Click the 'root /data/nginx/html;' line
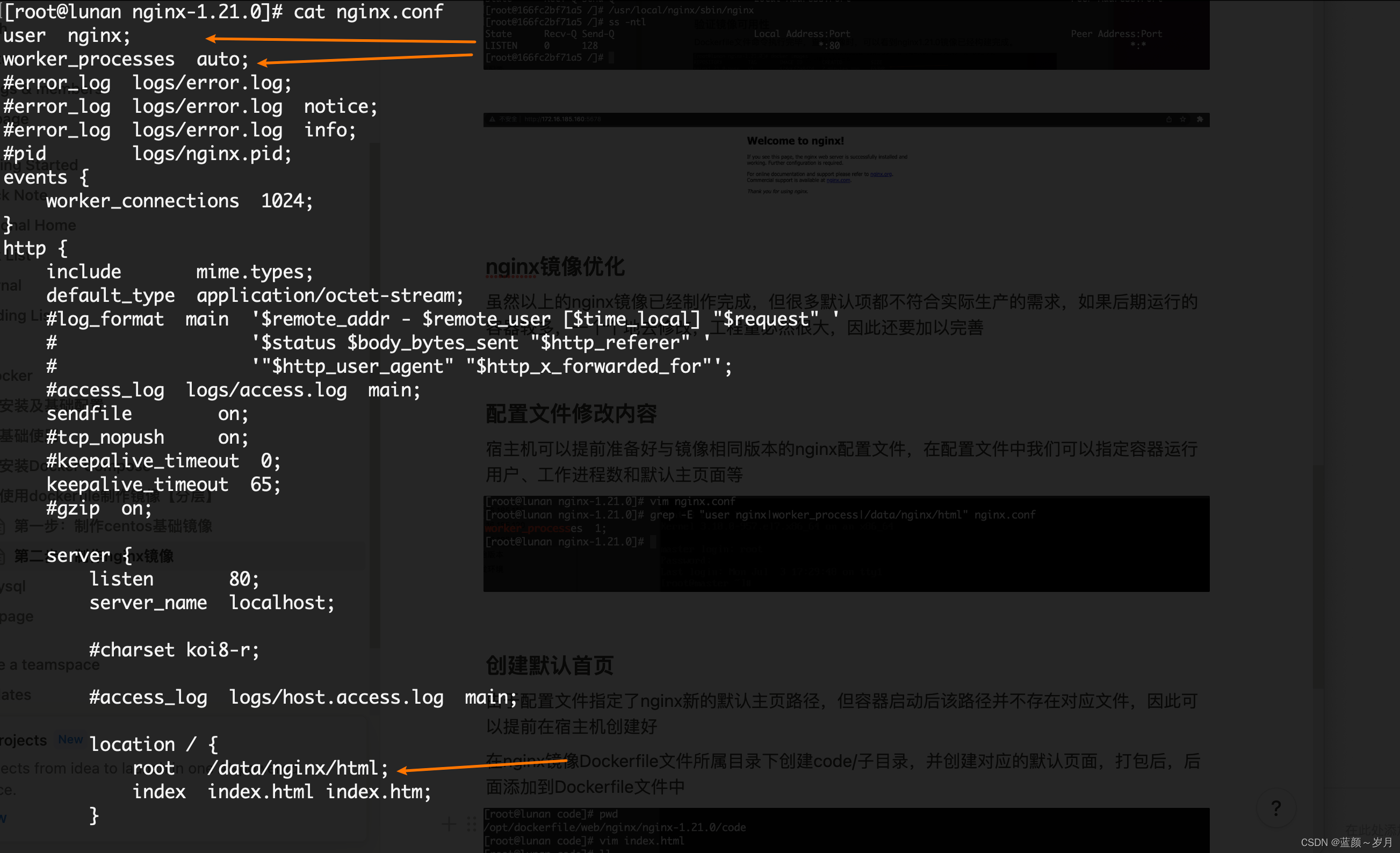Screen dimensions: 1400x853 (261, 768)
